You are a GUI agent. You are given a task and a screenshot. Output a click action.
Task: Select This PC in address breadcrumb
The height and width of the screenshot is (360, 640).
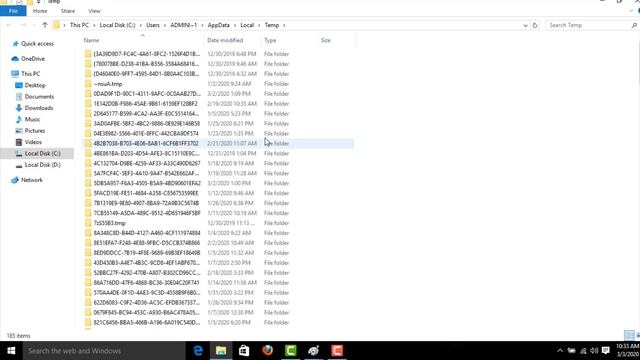coord(79,25)
